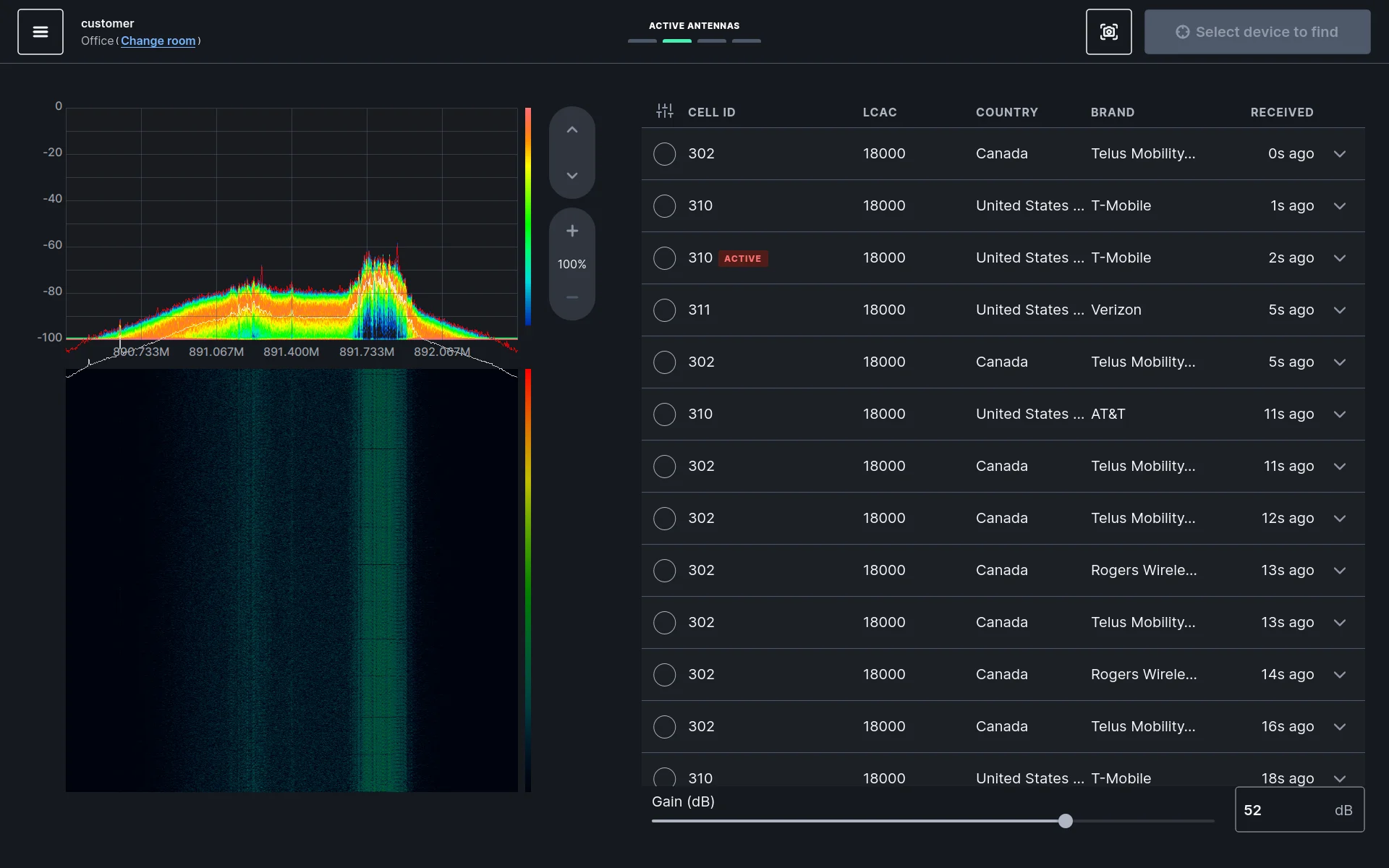Select the radio button beside the ACTIVE 310 cell
Image resolution: width=1389 pixels, height=868 pixels.
pos(664,258)
